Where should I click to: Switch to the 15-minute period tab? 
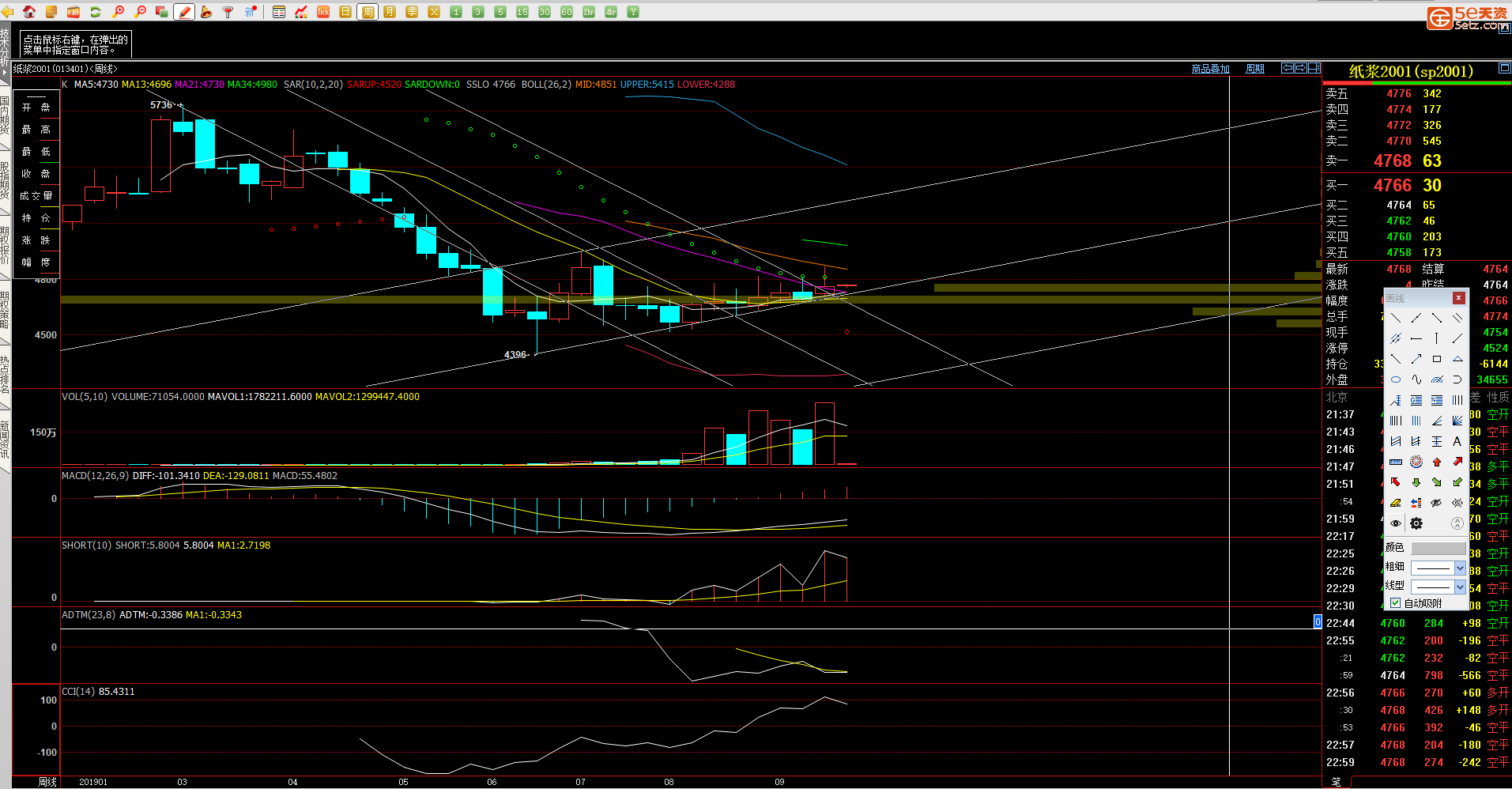pos(522,12)
